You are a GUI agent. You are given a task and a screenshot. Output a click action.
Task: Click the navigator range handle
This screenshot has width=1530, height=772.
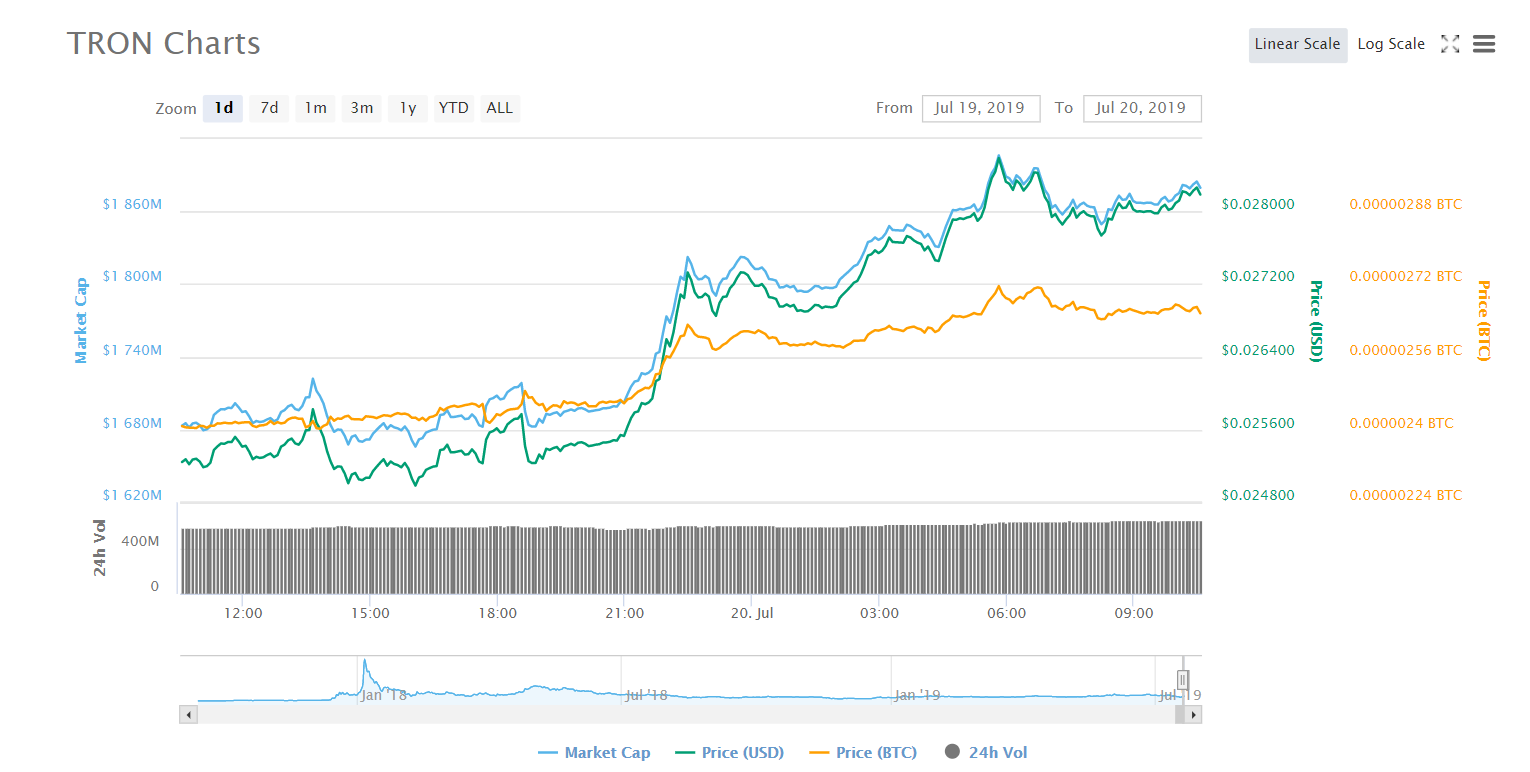1183,681
